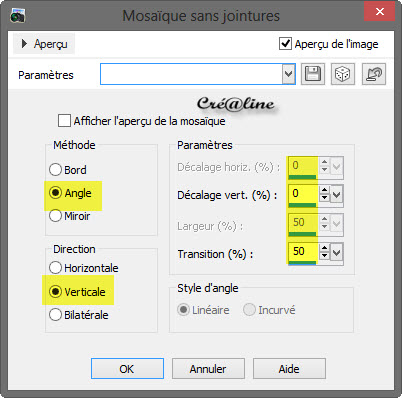
Task: Enable Afficher l'aperçu de la mosaïque checkbox
Action: point(64,121)
